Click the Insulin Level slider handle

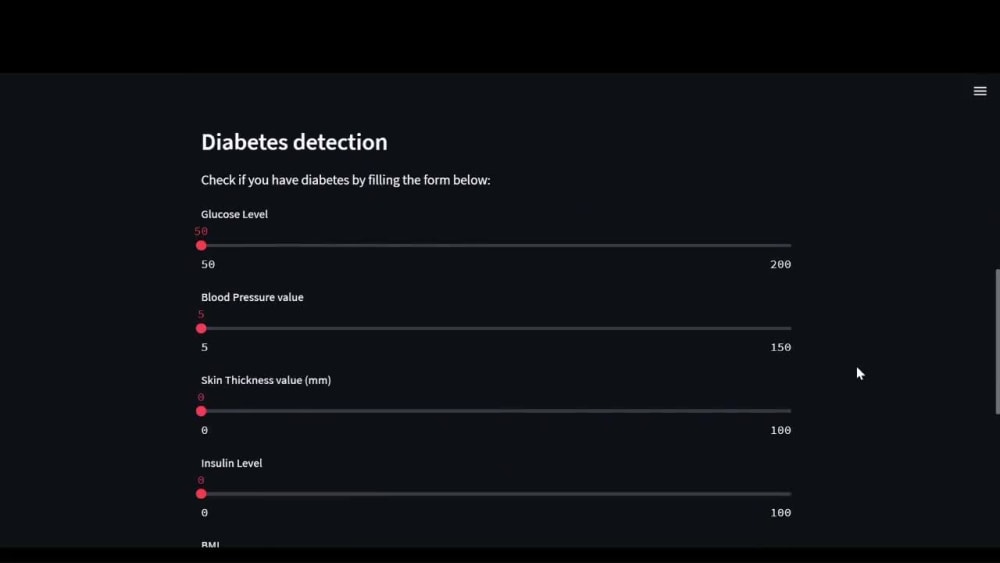coord(201,494)
